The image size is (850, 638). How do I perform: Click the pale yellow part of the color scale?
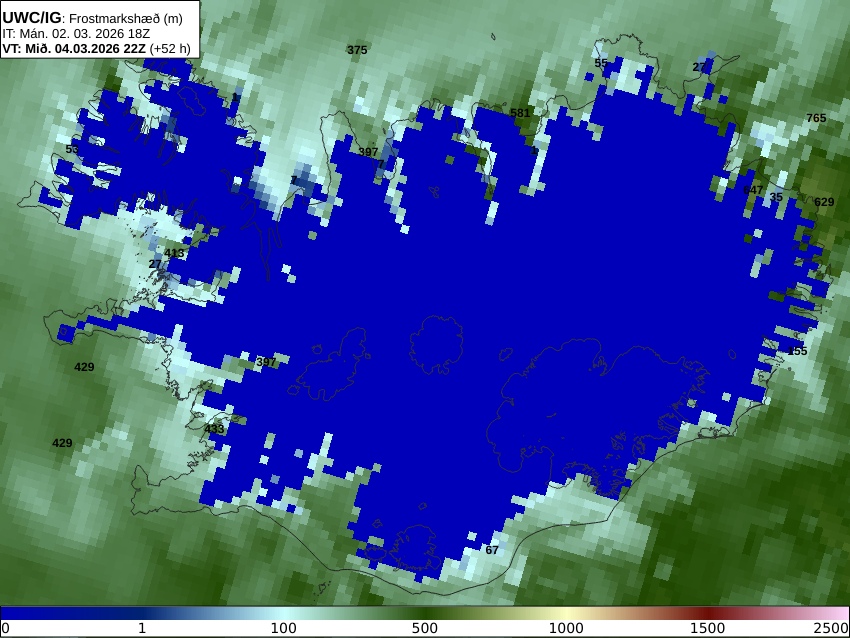click(x=566, y=613)
